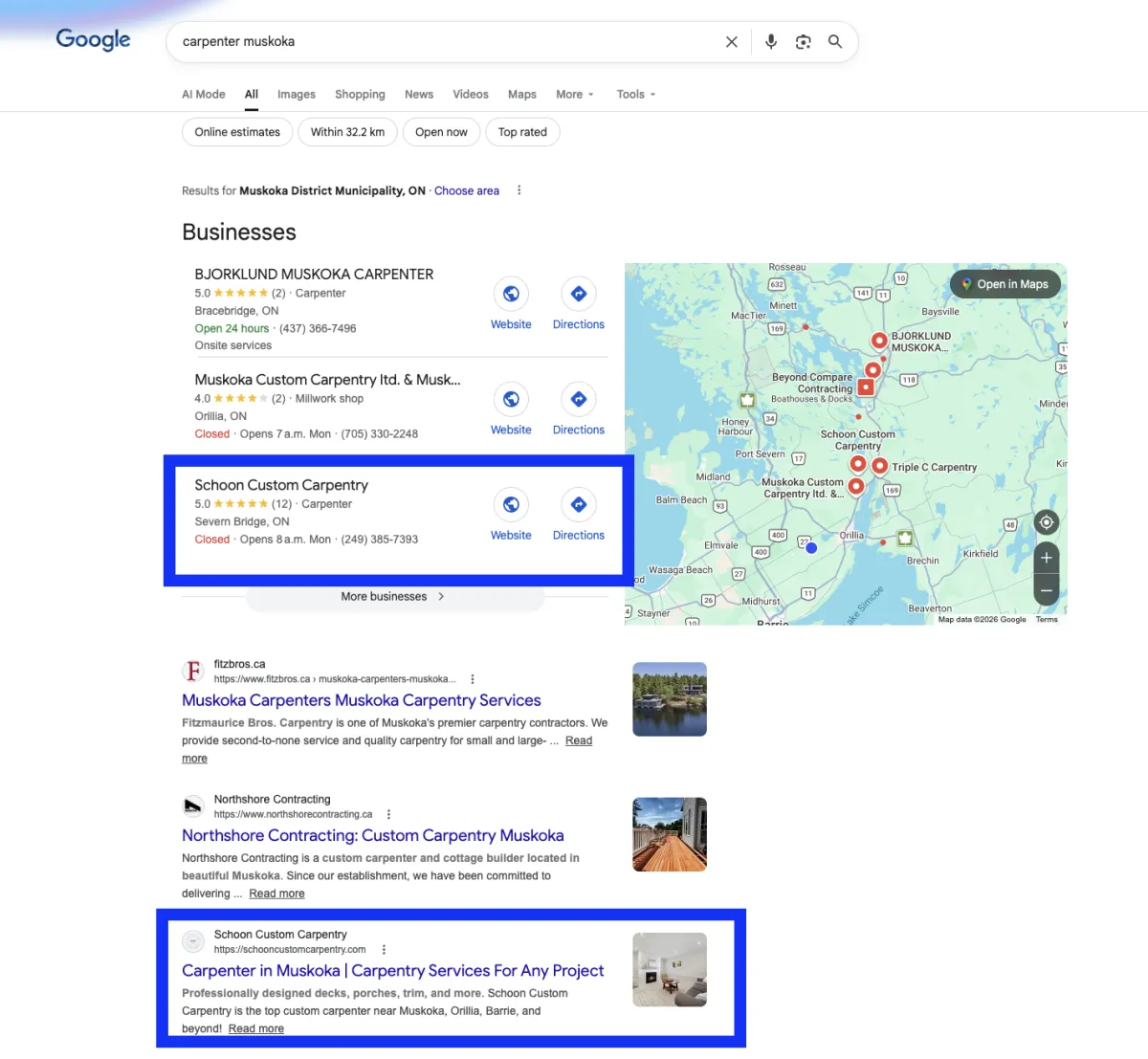The height and width of the screenshot is (1059, 1148).
Task: Click the Open in Maps button
Action: point(1005,284)
